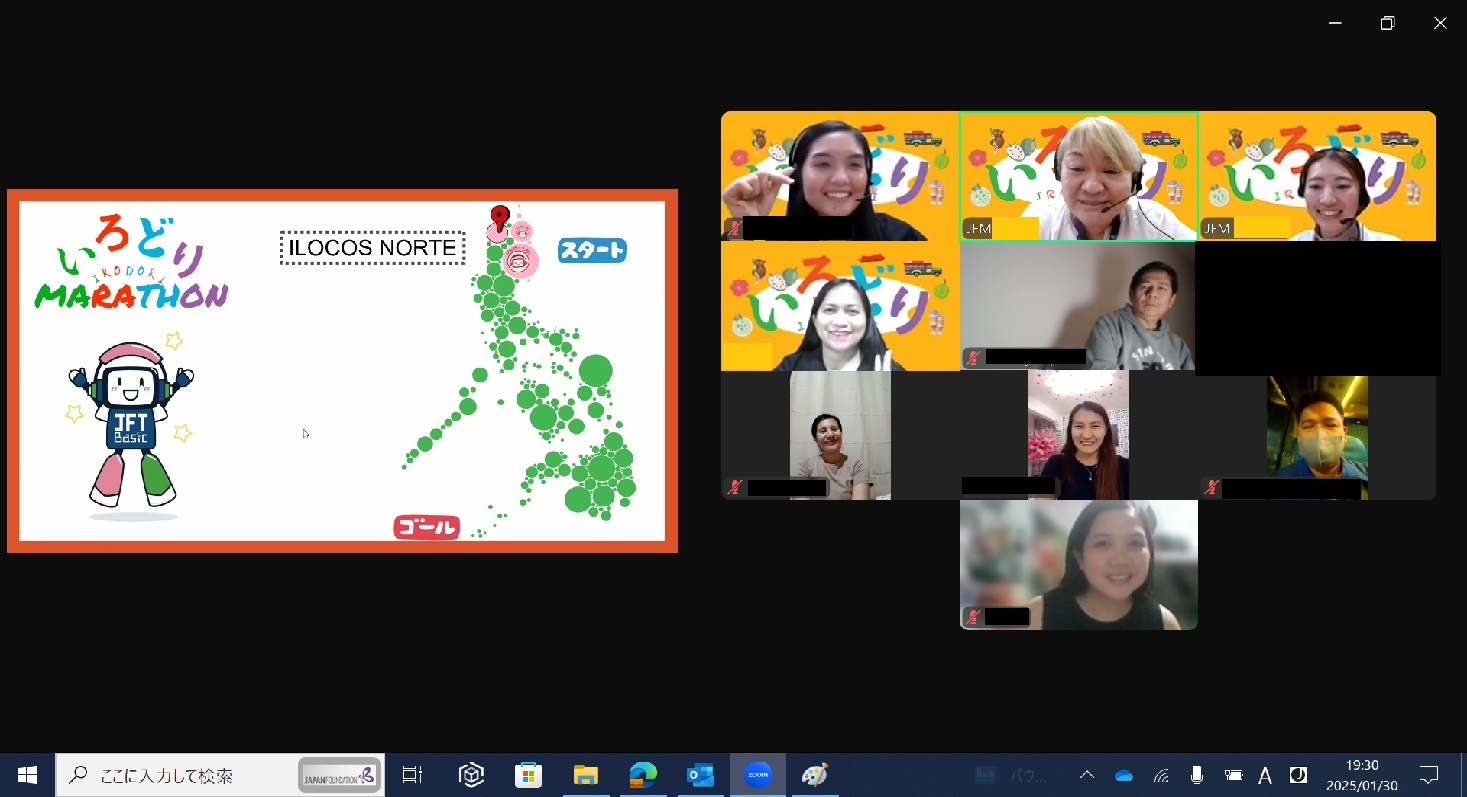
Task: Open Wi-Fi network settings
Action: coord(1161,775)
